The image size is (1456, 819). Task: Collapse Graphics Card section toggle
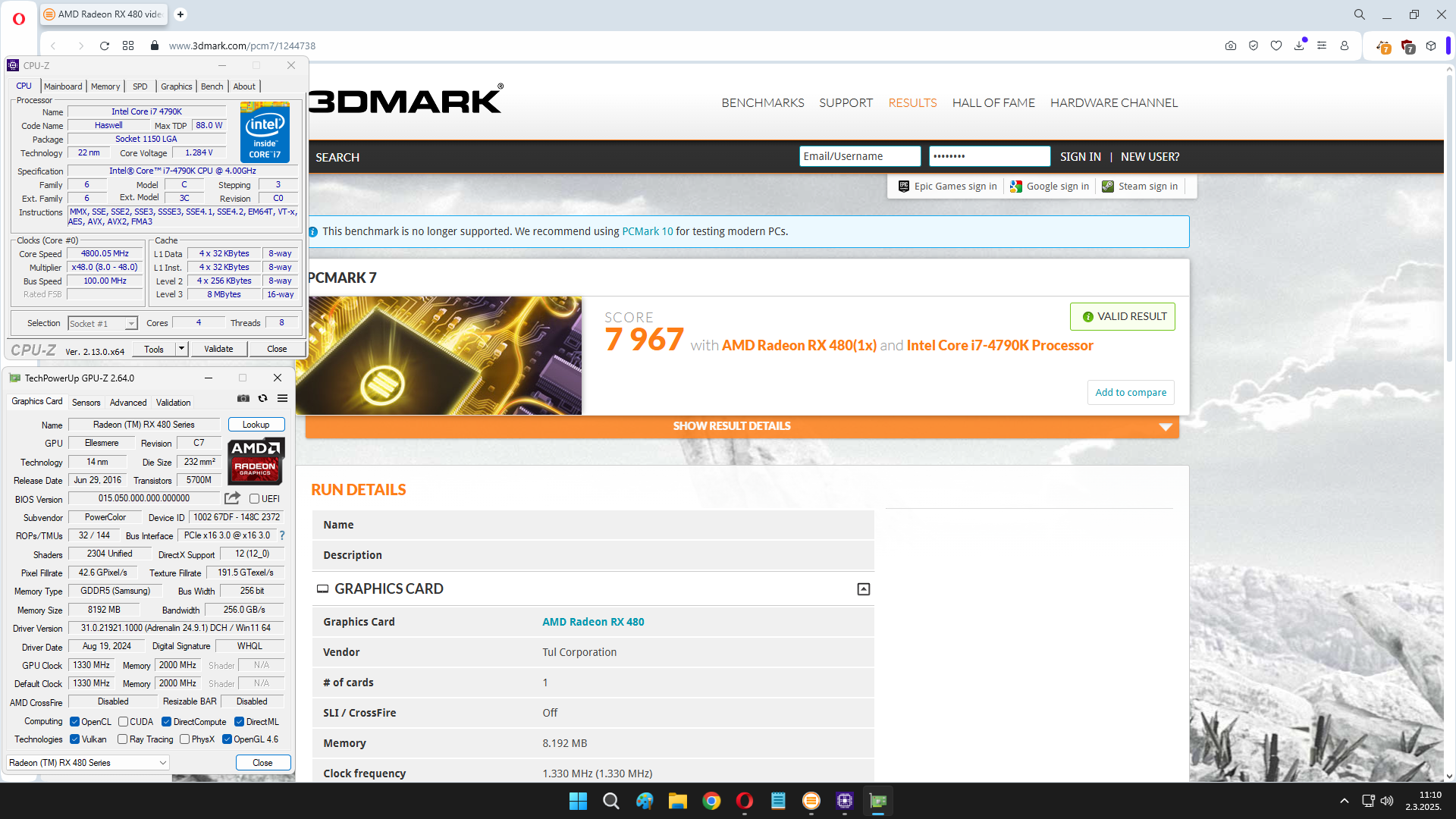[x=864, y=589]
